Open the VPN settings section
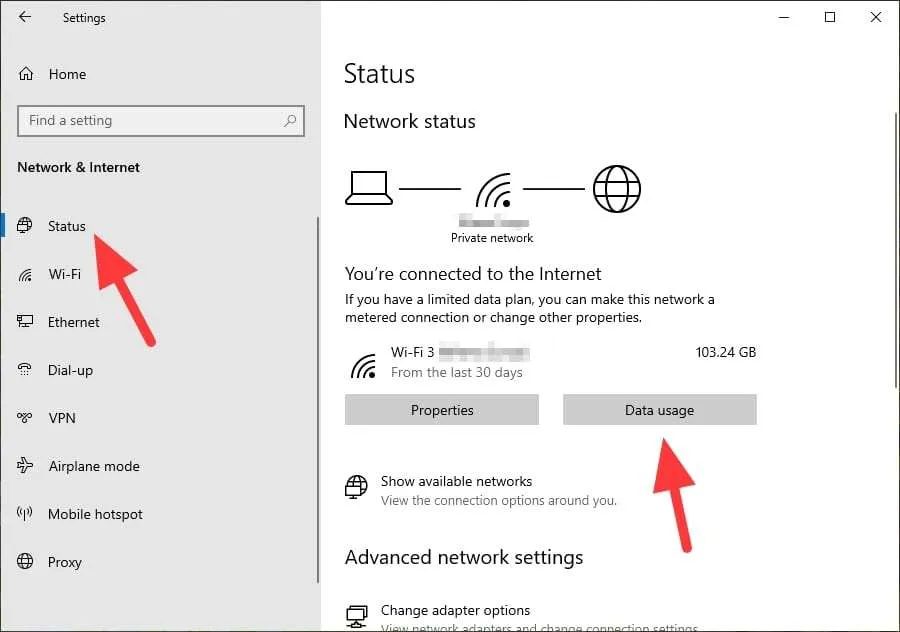This screenshot has height=632, width=900. coord(62,418)
